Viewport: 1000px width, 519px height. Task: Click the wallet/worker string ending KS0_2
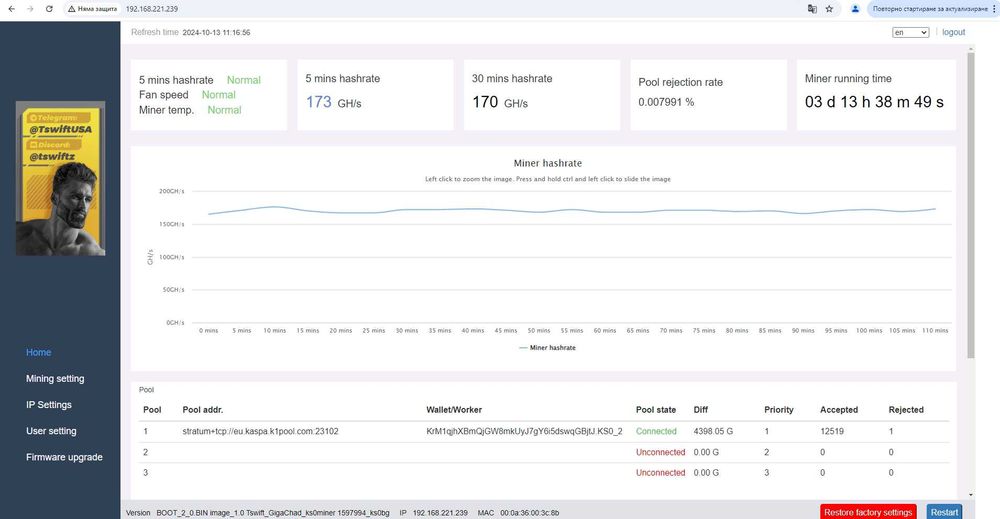coord(524,431)
